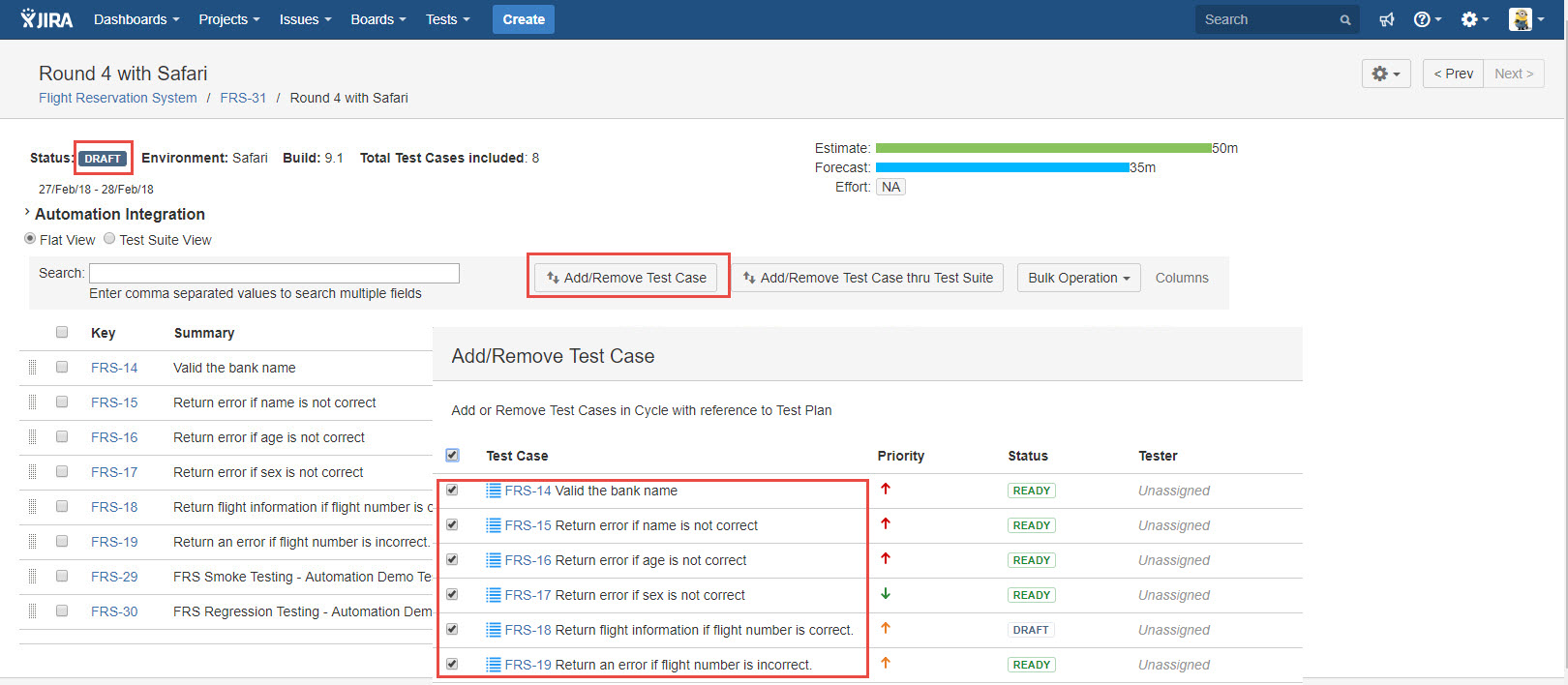Viewport: 1568px width, 685px height.
Task: Click the low priority arrow for FRS-17
Action: tap(886, 594)
